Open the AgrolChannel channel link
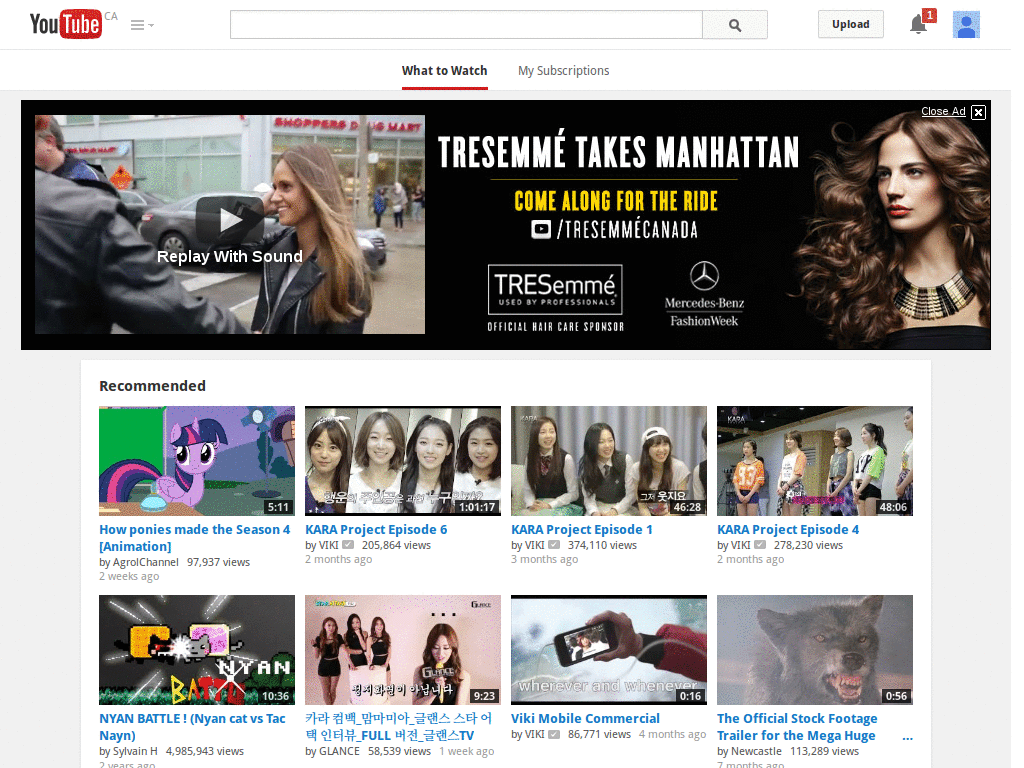The image size is (1024, 768). click(x=145, y=562)
